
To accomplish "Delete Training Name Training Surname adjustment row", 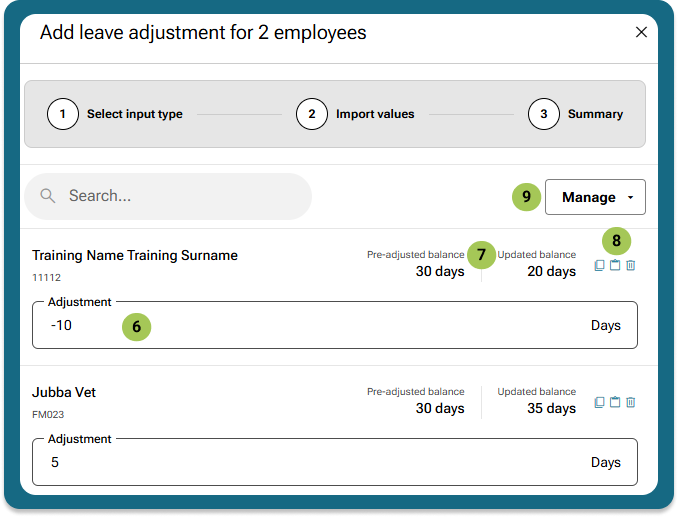I will (630, 265).
